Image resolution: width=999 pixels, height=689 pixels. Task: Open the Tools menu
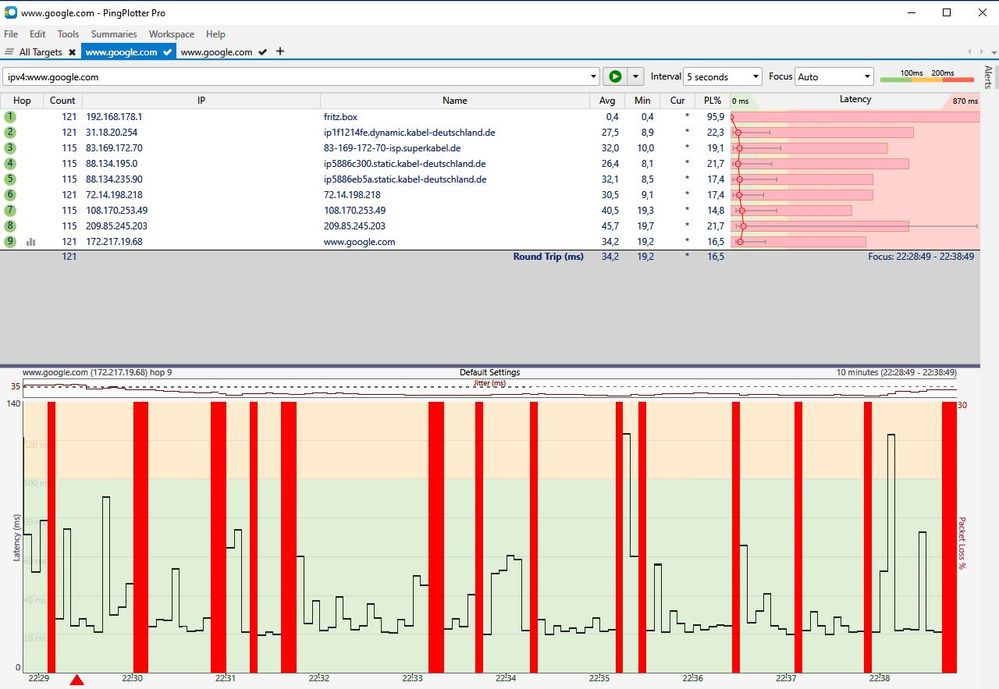click(x=68, y=34)
